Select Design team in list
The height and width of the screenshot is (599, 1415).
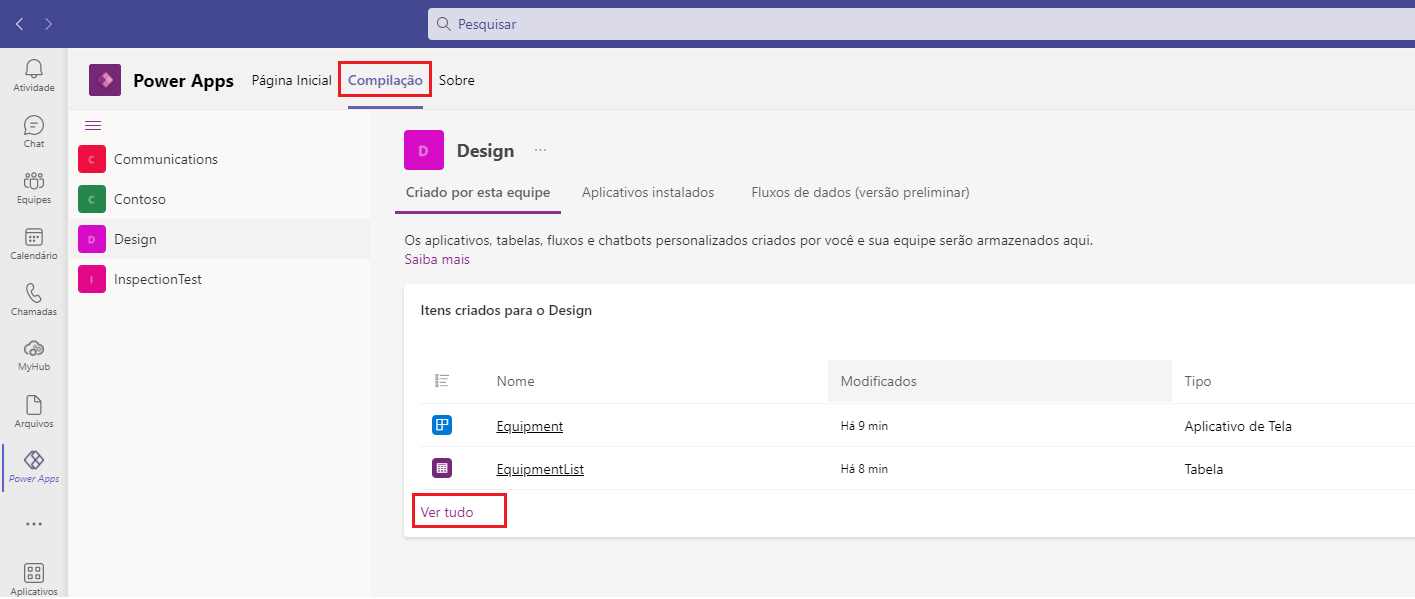219,239
